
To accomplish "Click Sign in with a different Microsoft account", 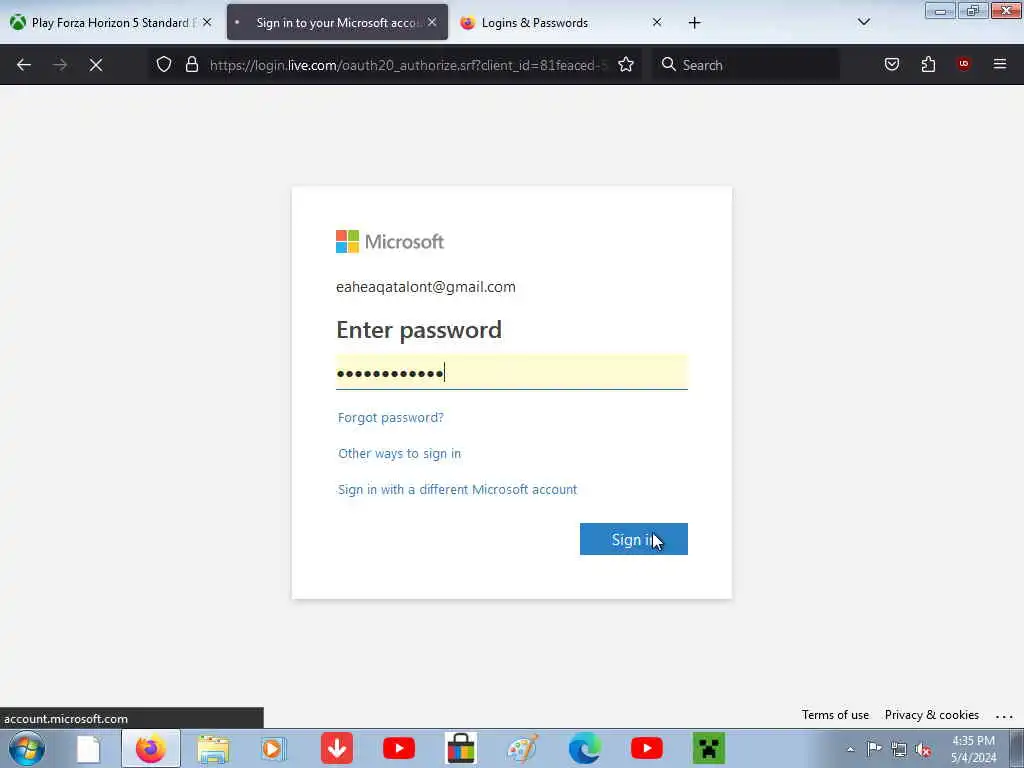I will pyautogui.click(x=457, y=489).
